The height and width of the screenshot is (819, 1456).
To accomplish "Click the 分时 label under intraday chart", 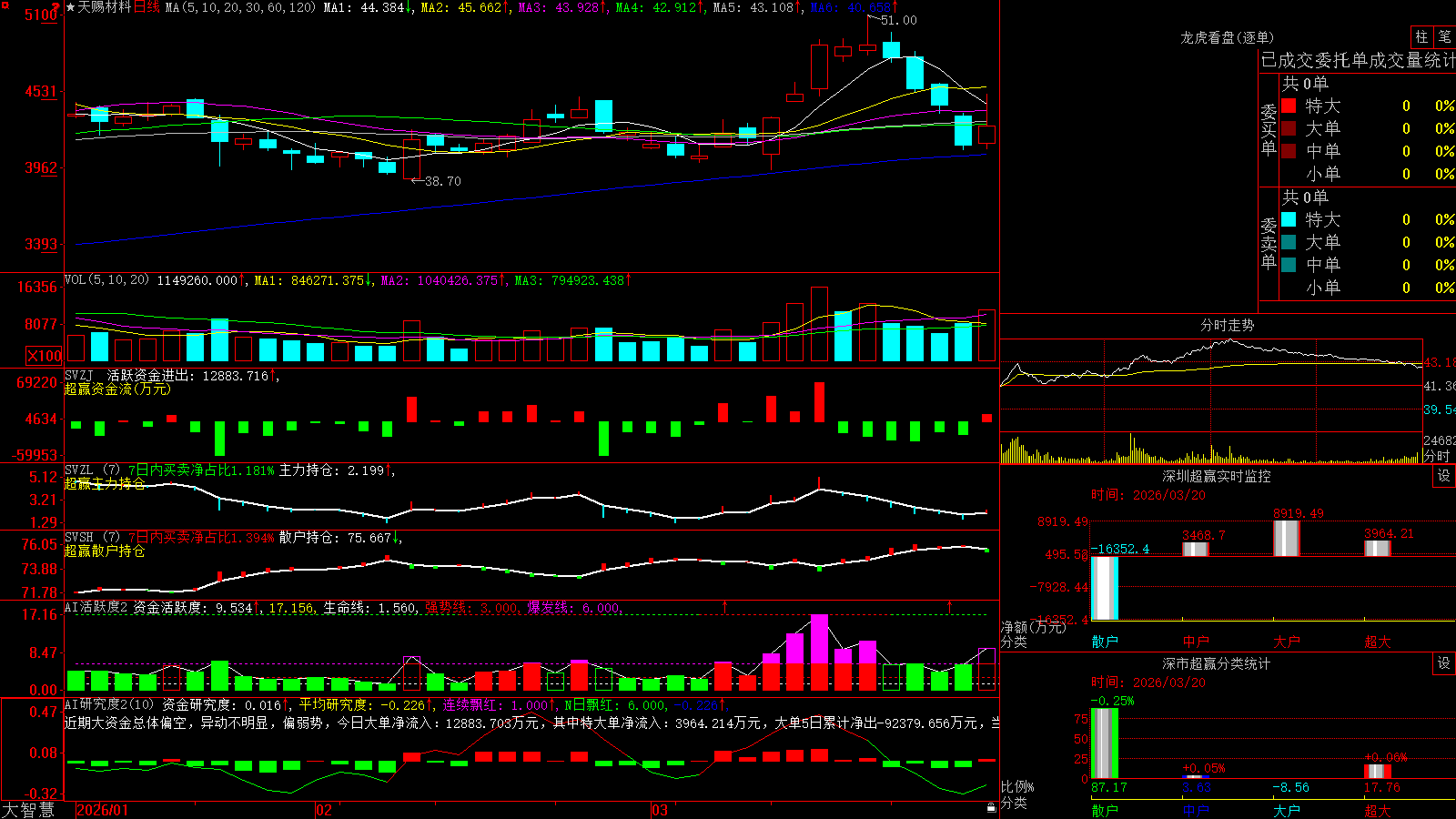I will [1437, 456].
